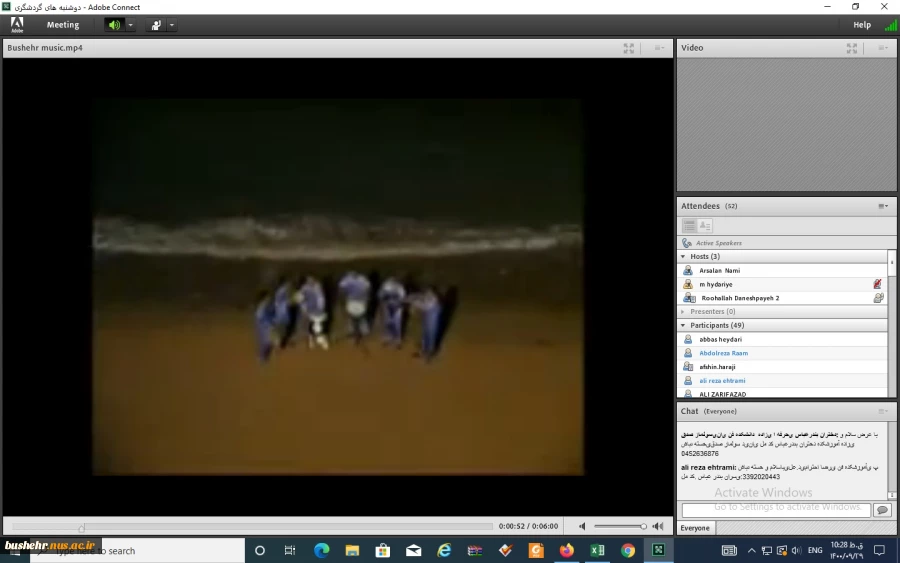Viewport: 900px width, 563px height.
Task: Open Google Chrome from taskbar
Action: (628, 551)
